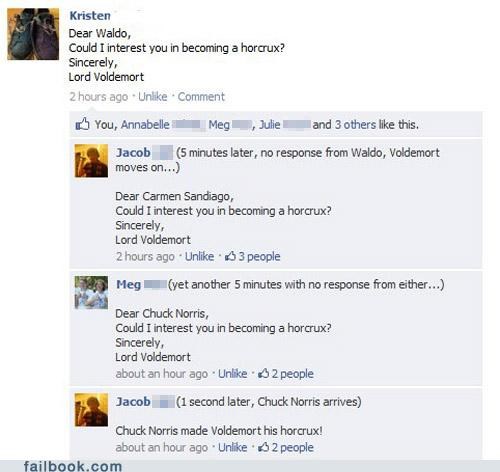Unlike Kristen's Dear Waldo post
The height and width of the screenshot is (472, 500).
click(153, 97)
